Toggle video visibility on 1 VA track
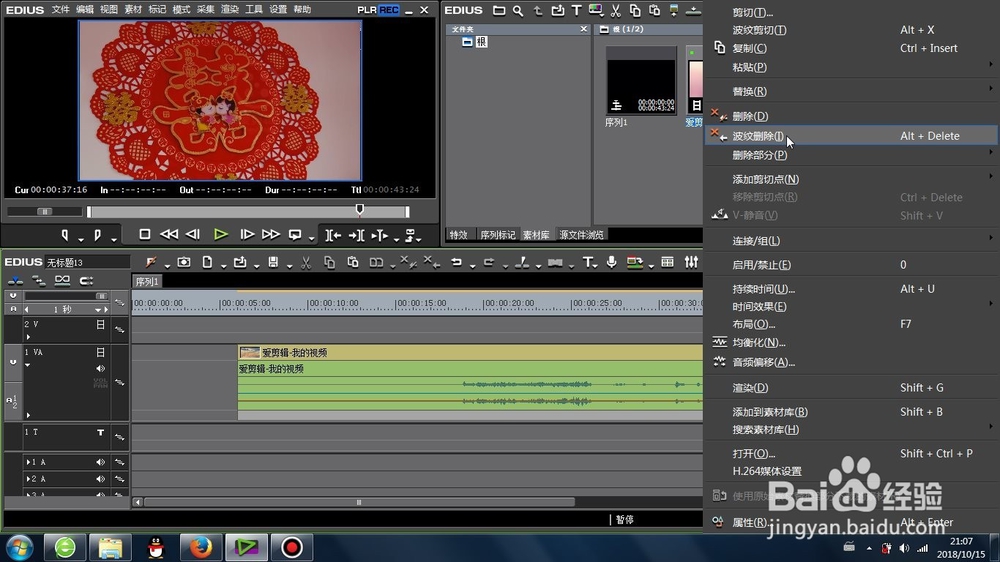The width and height of the screenshot is (1000, 562). point(100,352)
